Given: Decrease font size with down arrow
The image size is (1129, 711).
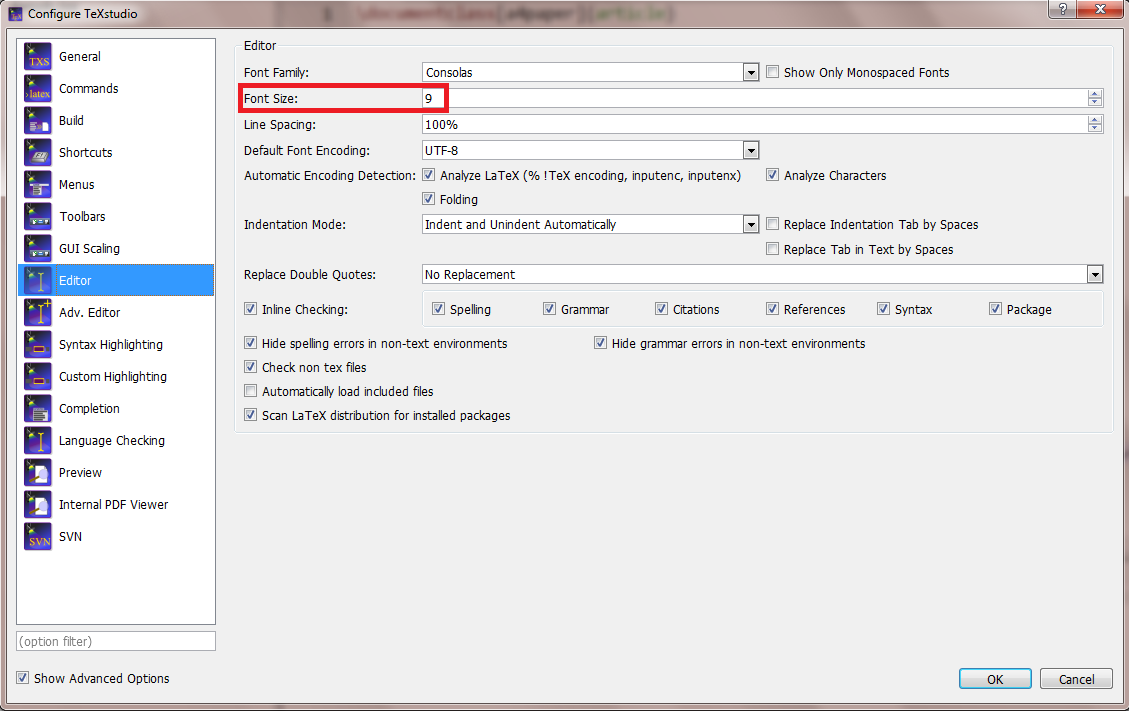Looking at the screenshot, I should point(1095,102).
